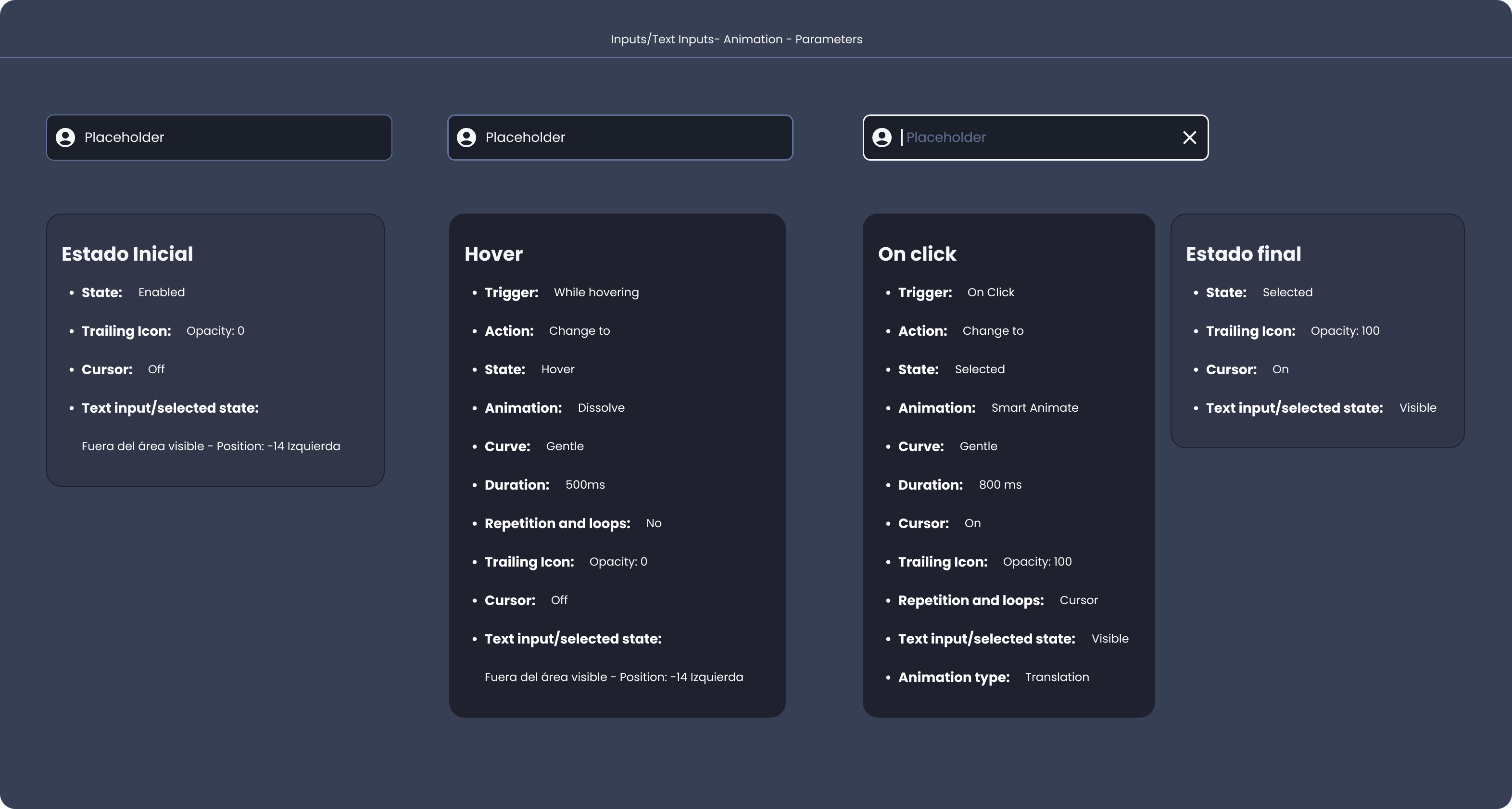
Task: Click the 'Translation' animation type value
Action: point(1057,677)
